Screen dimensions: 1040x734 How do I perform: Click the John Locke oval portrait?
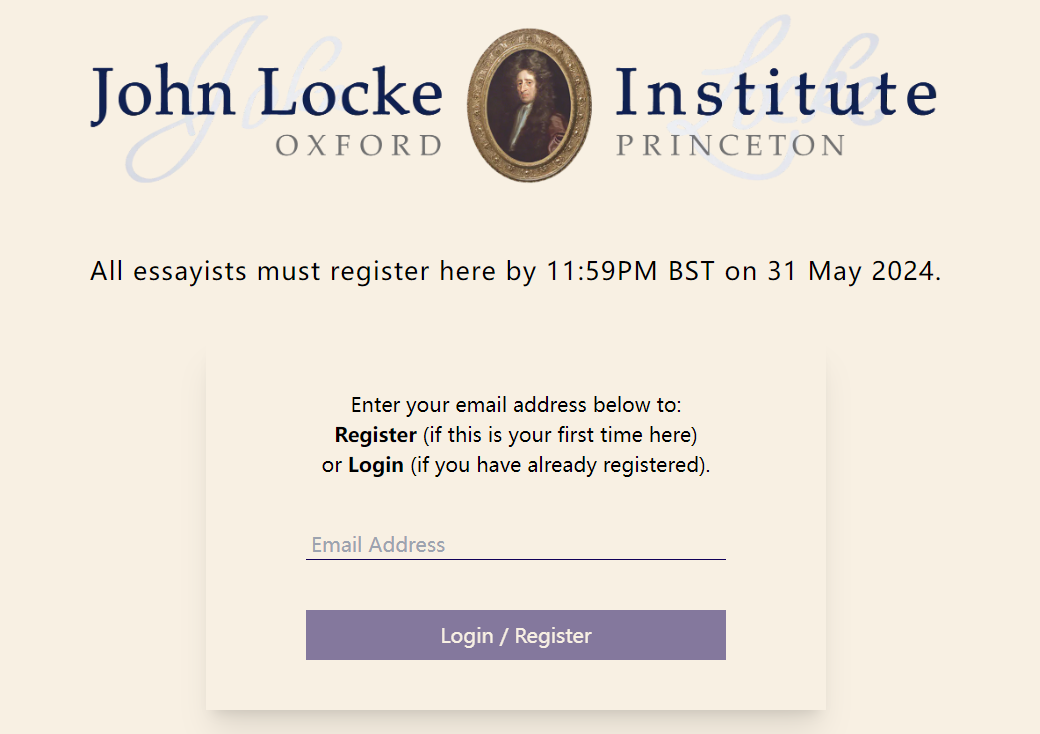[529, 105]
